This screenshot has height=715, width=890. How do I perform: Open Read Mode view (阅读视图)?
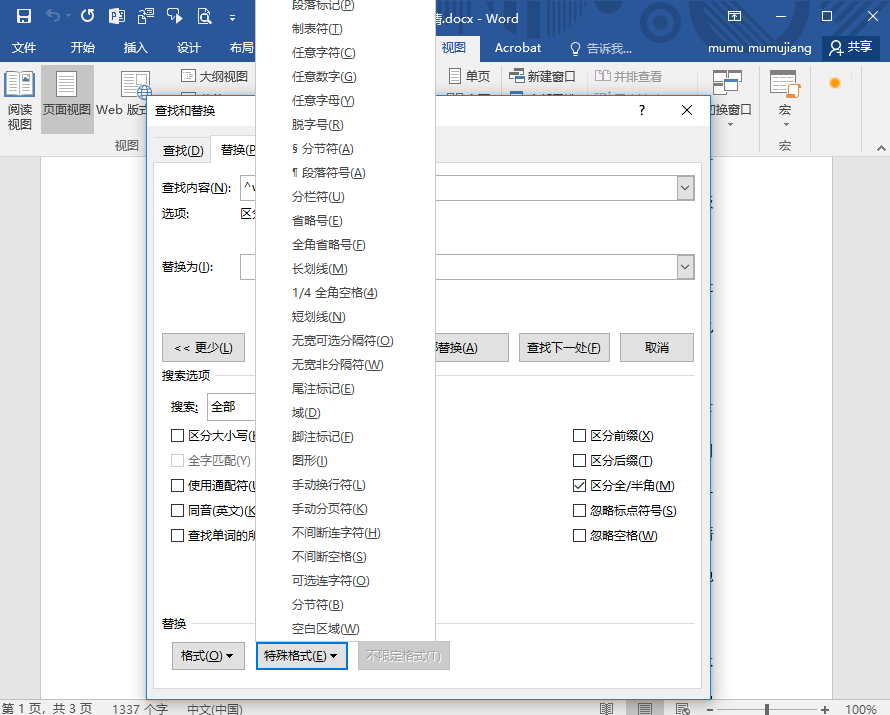[x=20, y=100]
